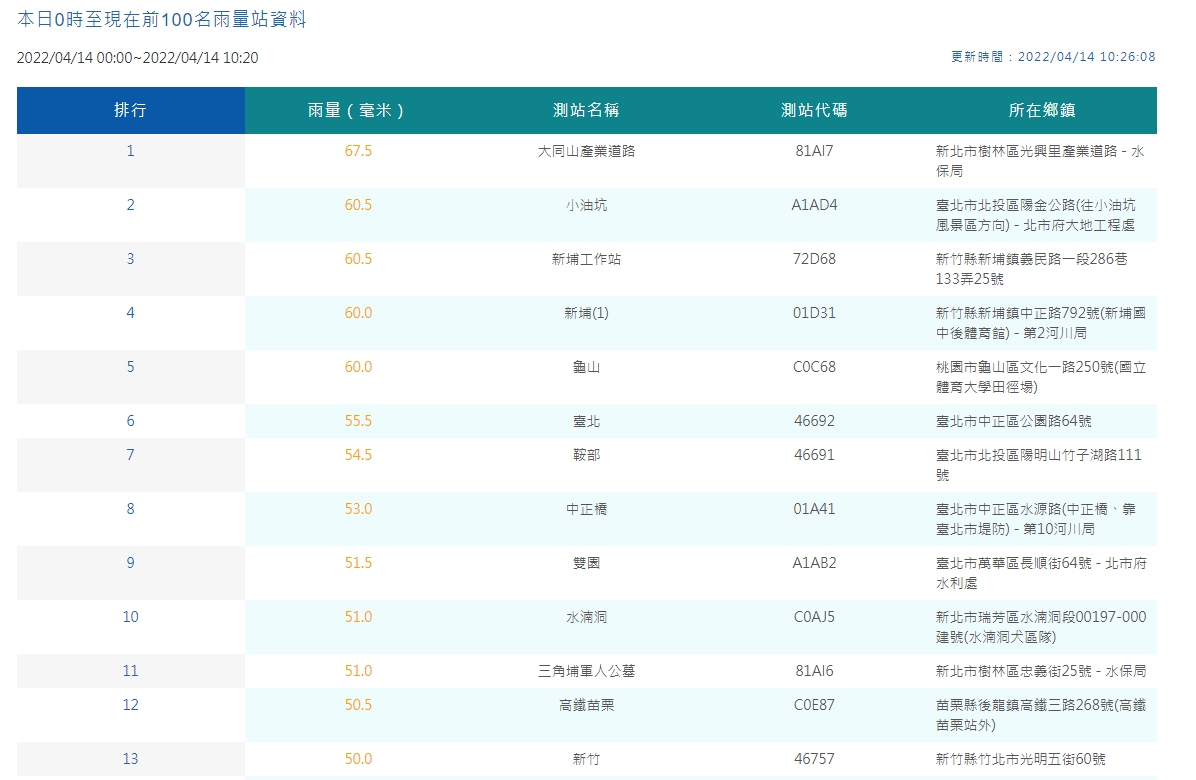Click rainfall value 55.5
The width and height of the screenshot is (1196, 780).
(358, 422)
